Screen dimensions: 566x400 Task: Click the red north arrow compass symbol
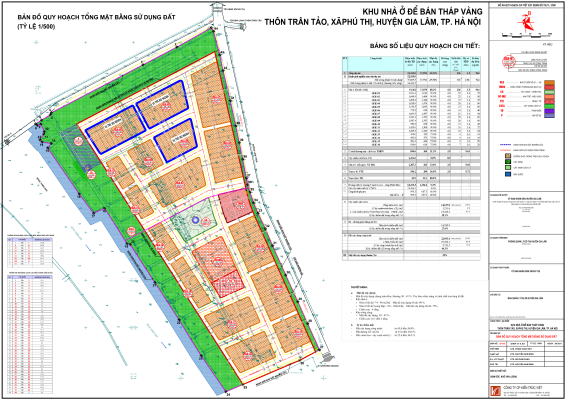tap(527, 21)
